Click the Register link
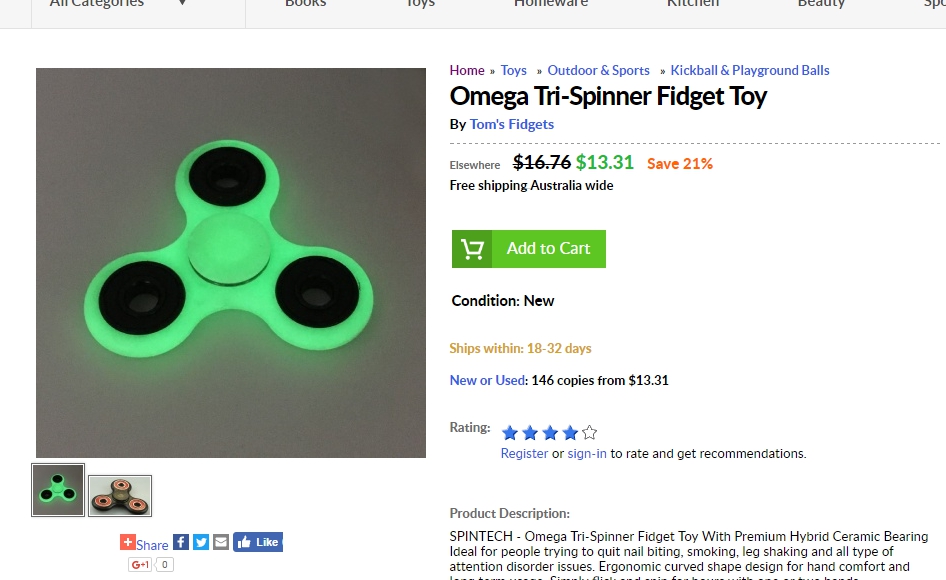This screenshot has height=580, width=946. coord(524,453)
